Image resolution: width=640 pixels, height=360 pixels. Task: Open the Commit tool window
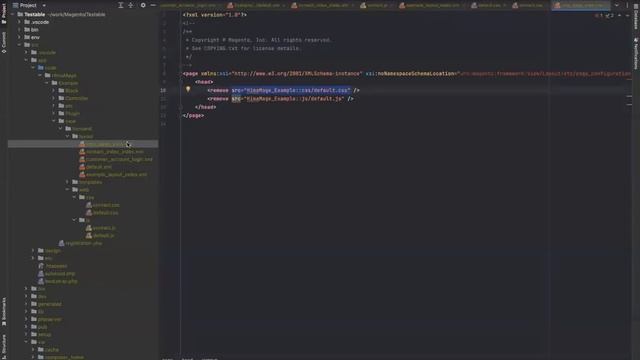point(4,42)
